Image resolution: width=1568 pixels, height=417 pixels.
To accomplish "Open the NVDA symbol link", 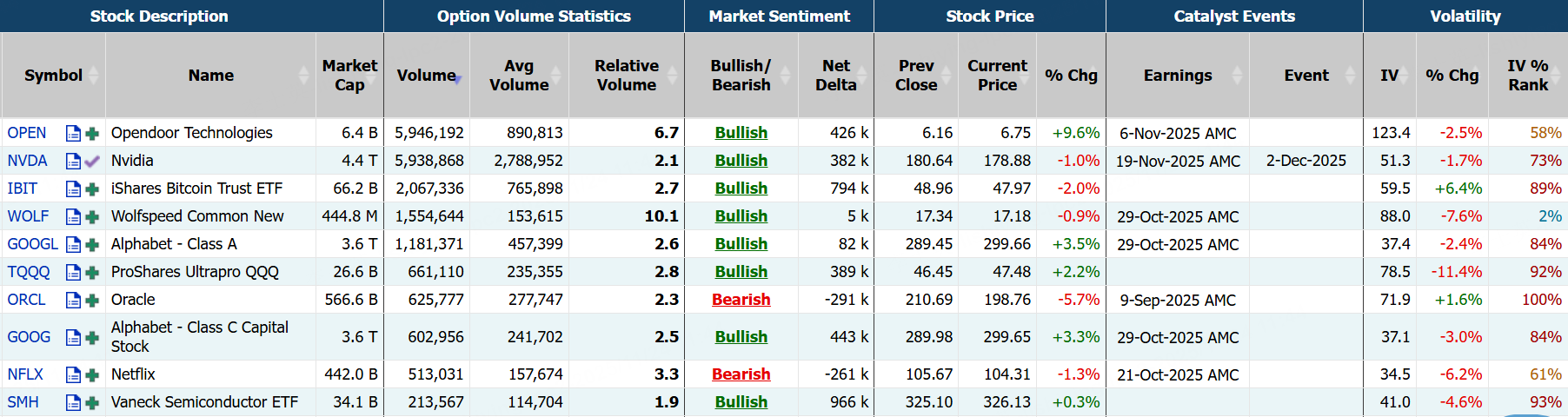I will point(27,161).
